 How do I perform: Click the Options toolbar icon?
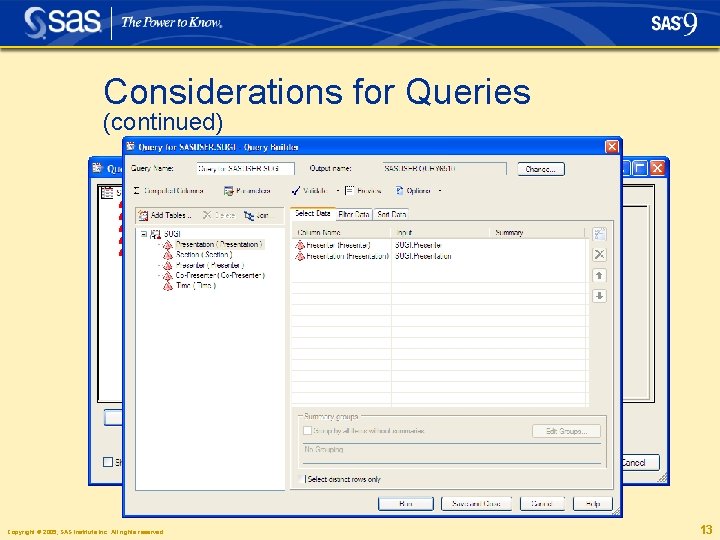399,191
